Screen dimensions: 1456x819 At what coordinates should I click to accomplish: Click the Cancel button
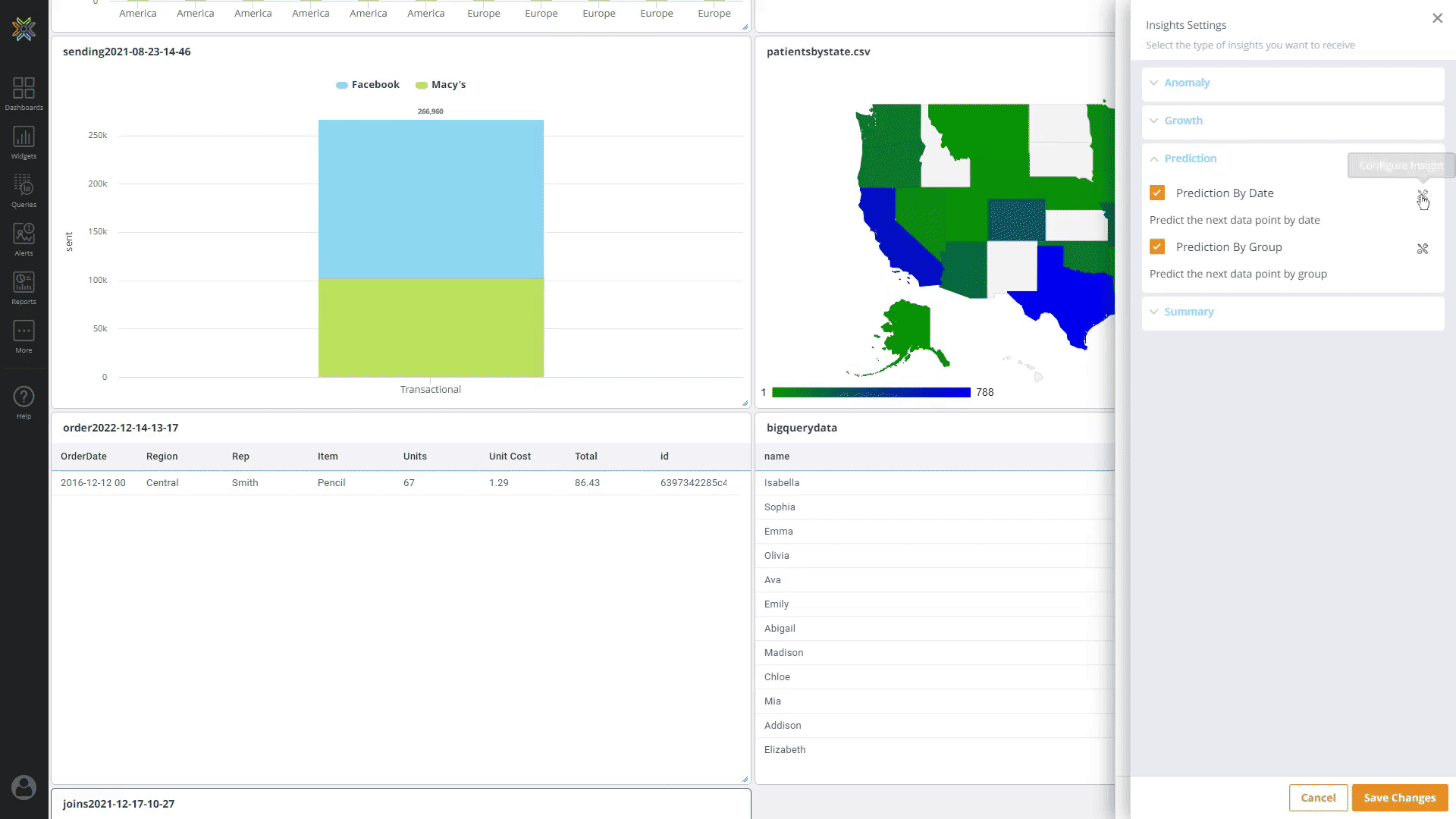tap(1318, 798)
